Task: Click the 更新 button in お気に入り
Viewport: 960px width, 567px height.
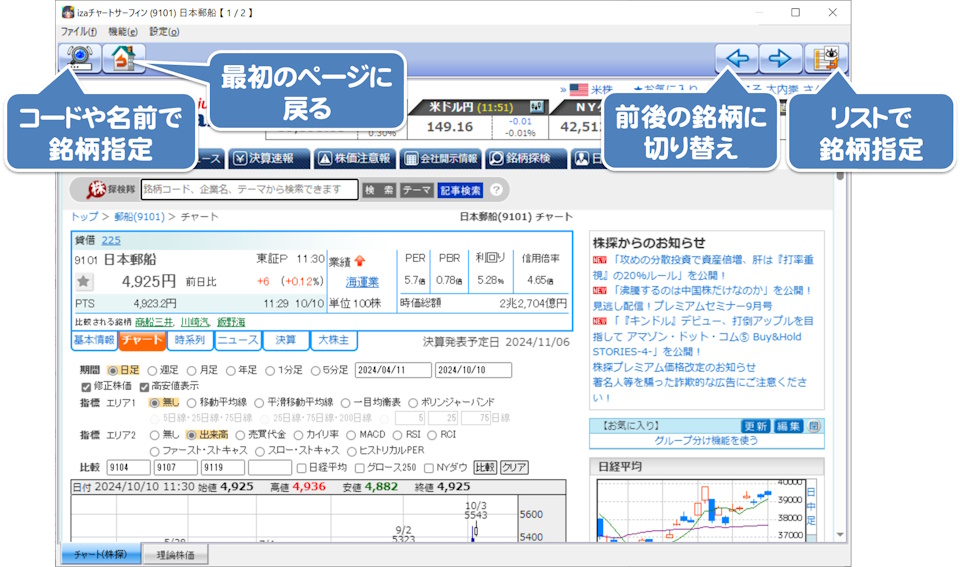Action: [756, 426]
